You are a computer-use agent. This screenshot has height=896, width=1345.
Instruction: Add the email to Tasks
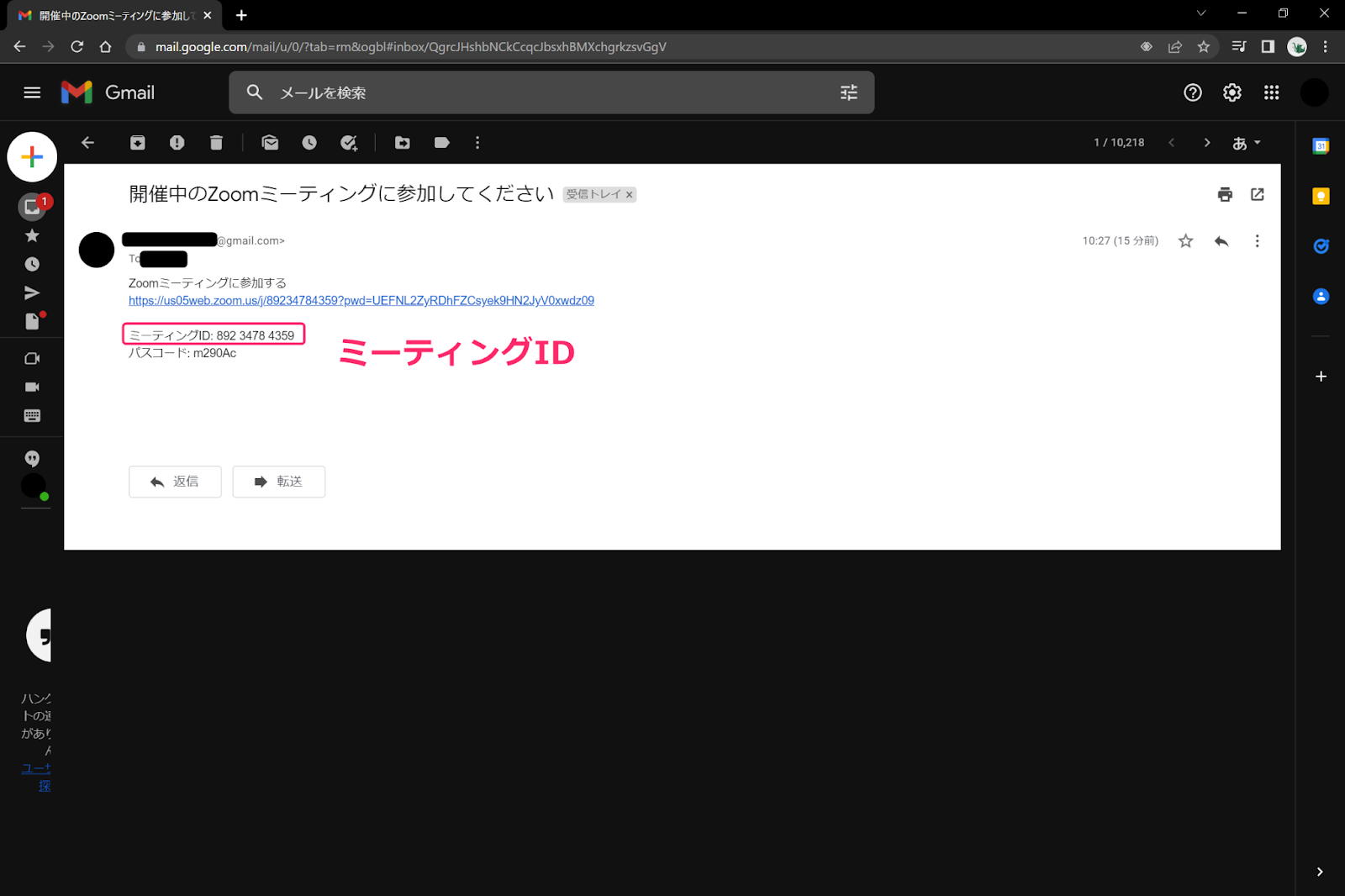(349, 143)
